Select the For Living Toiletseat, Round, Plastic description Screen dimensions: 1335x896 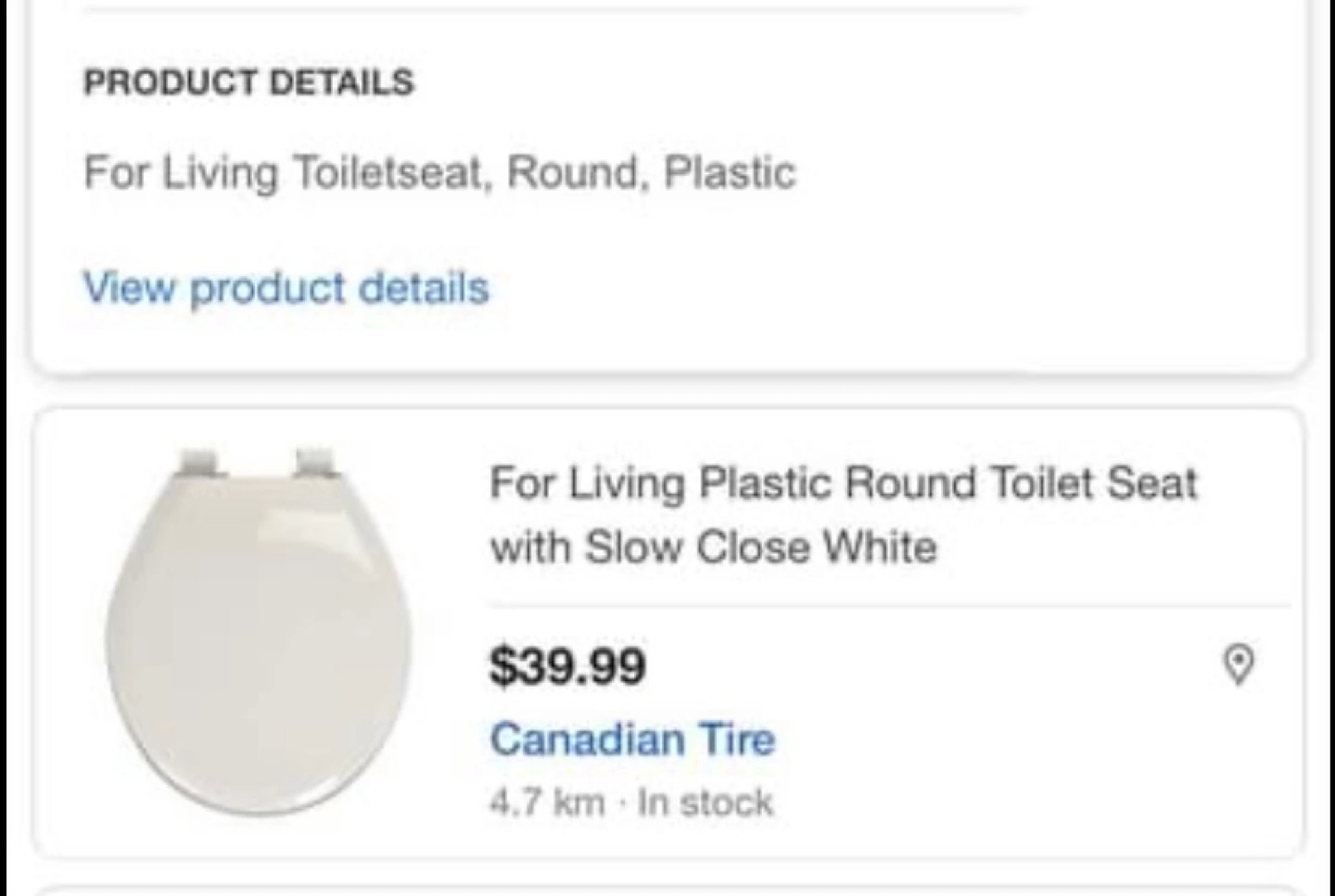tap(439, 172)
